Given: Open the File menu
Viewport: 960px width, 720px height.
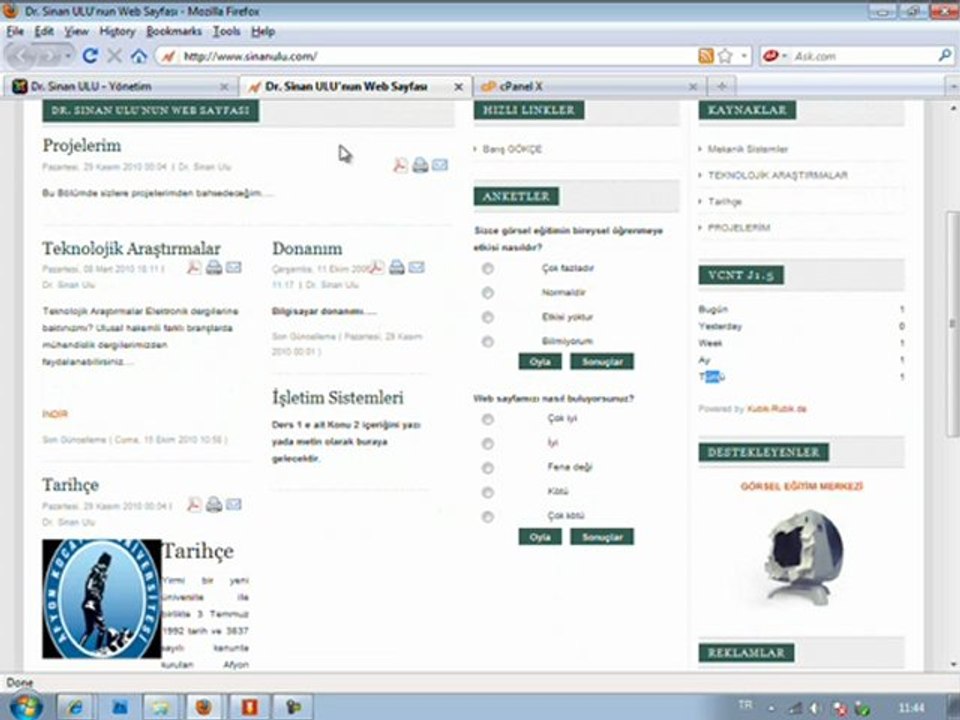Looking at the screenshot, I should coord(15,31).
